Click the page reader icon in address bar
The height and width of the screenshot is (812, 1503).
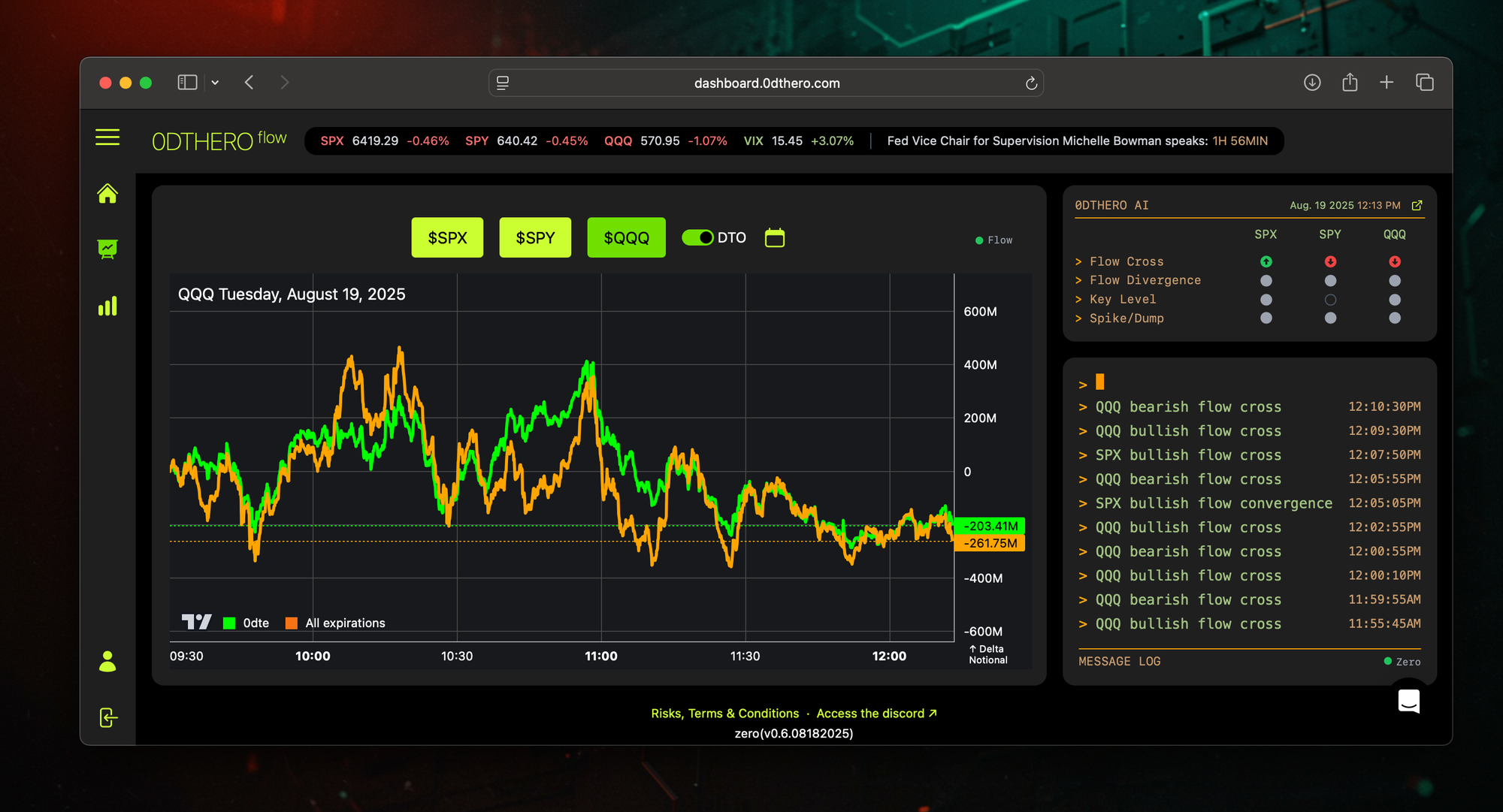click(503, 83)
